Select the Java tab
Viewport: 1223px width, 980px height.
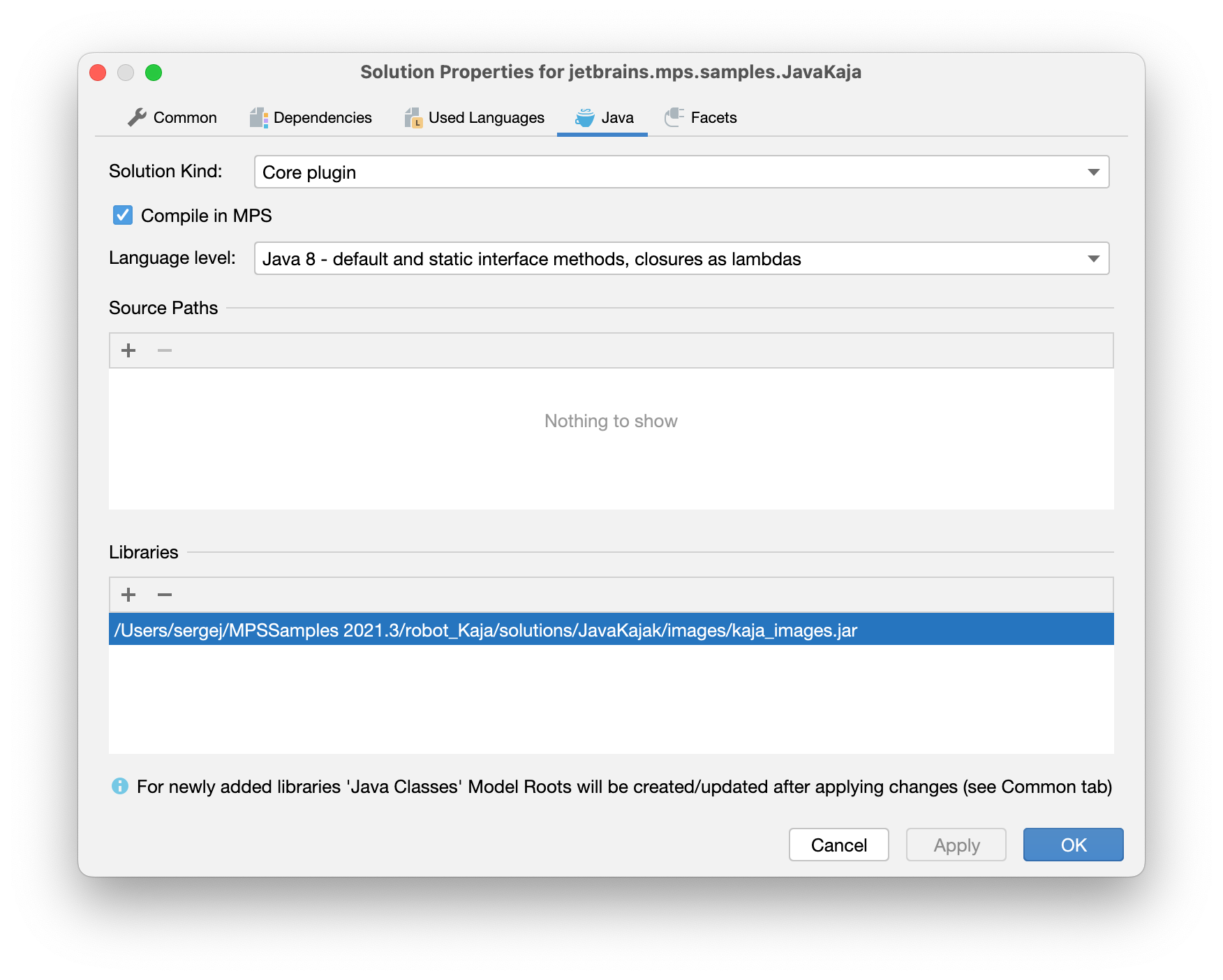[x=602, y=117]
